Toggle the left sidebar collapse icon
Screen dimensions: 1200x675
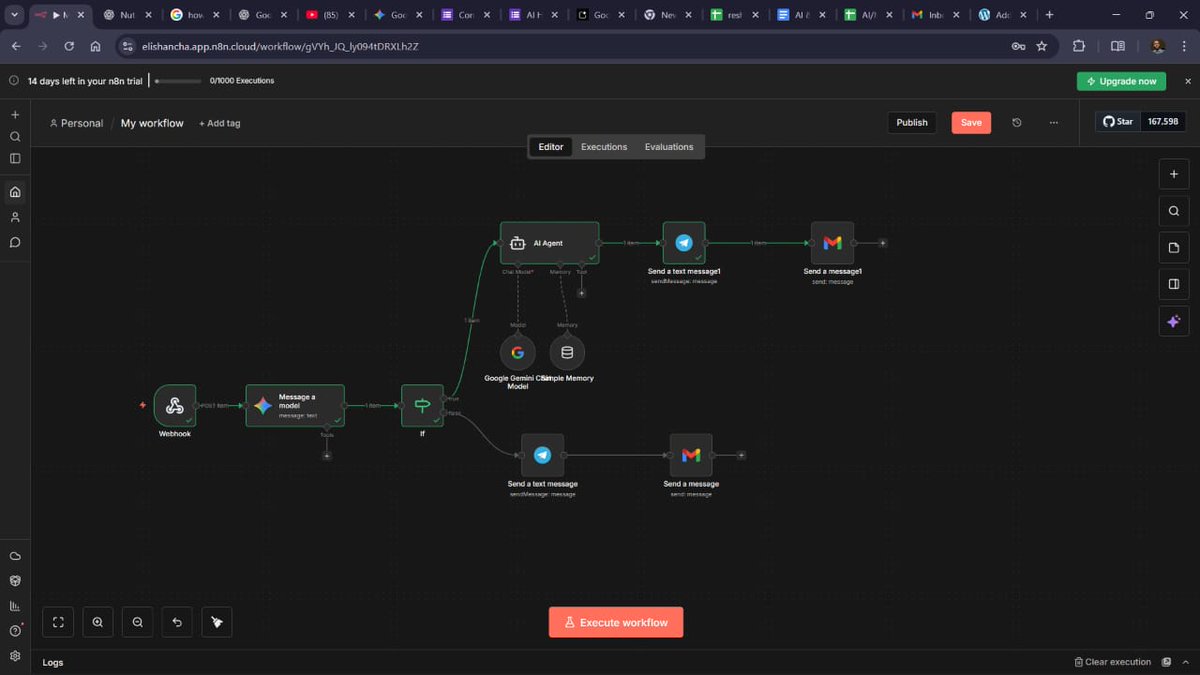click(x=15, y=158)
